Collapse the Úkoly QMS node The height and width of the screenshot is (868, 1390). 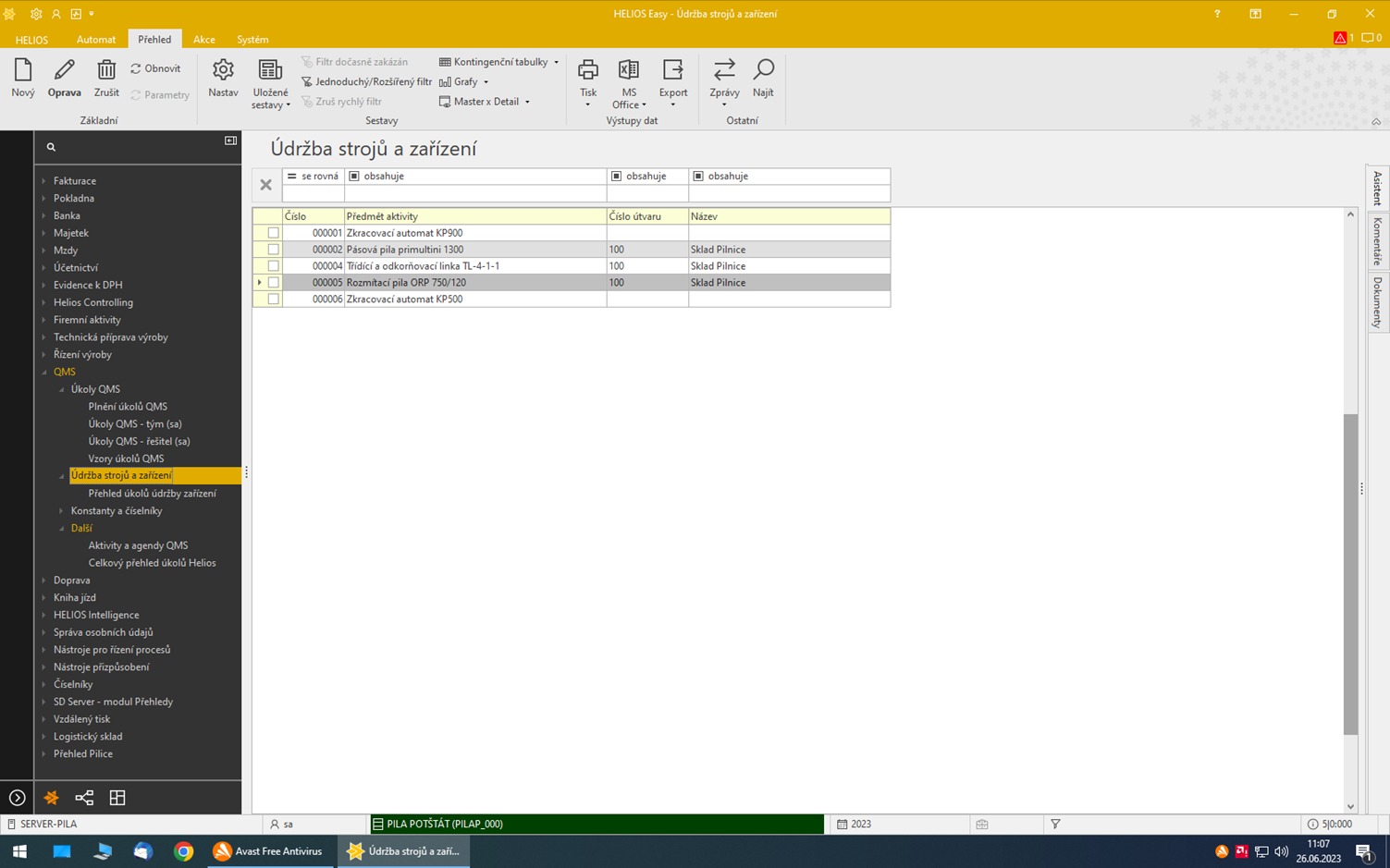tap(61, 389)
